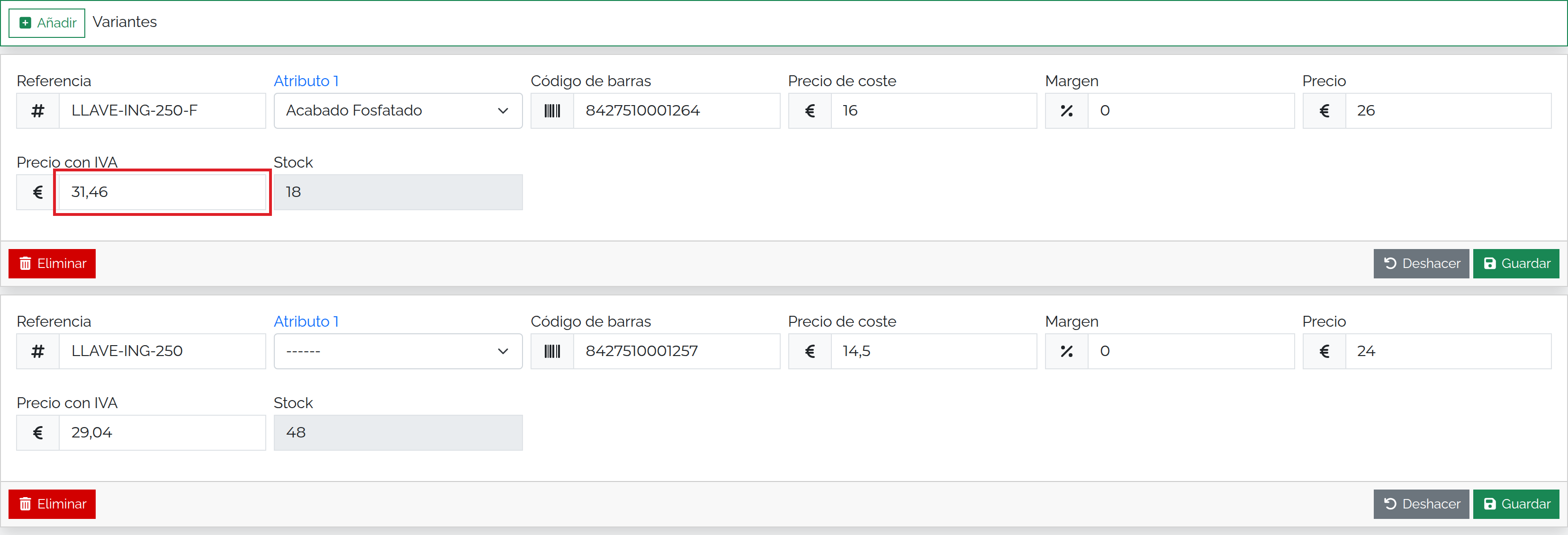This screenshot has height=535, width=1568.
Task: Click the euro icon beside cost 16
Action: [x=810, y=111]
